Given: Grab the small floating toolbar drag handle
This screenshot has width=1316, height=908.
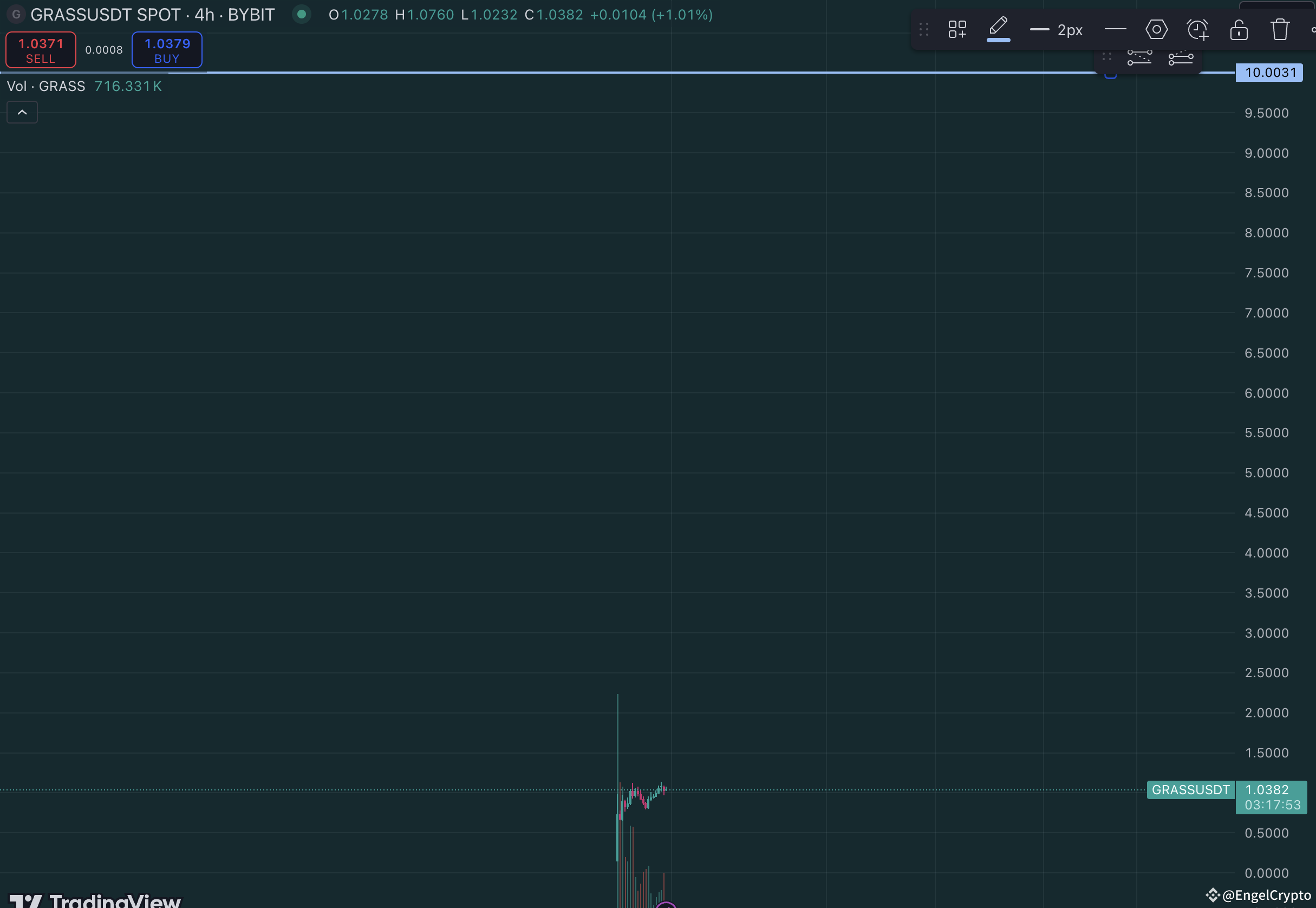Looking at the screenshot, I should click(x=1107, y=57).
